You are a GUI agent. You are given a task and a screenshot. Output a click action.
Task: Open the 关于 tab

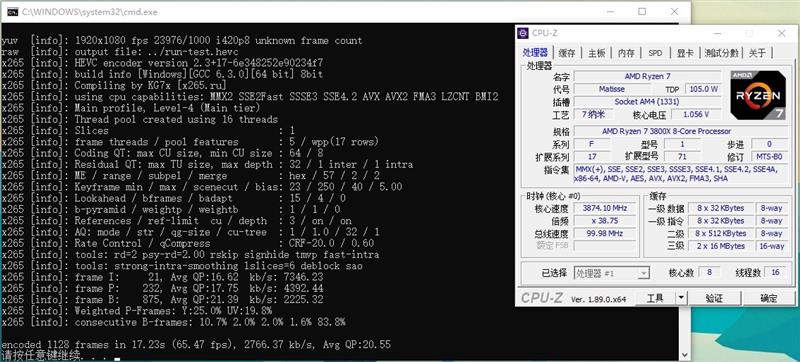[757, 53]
